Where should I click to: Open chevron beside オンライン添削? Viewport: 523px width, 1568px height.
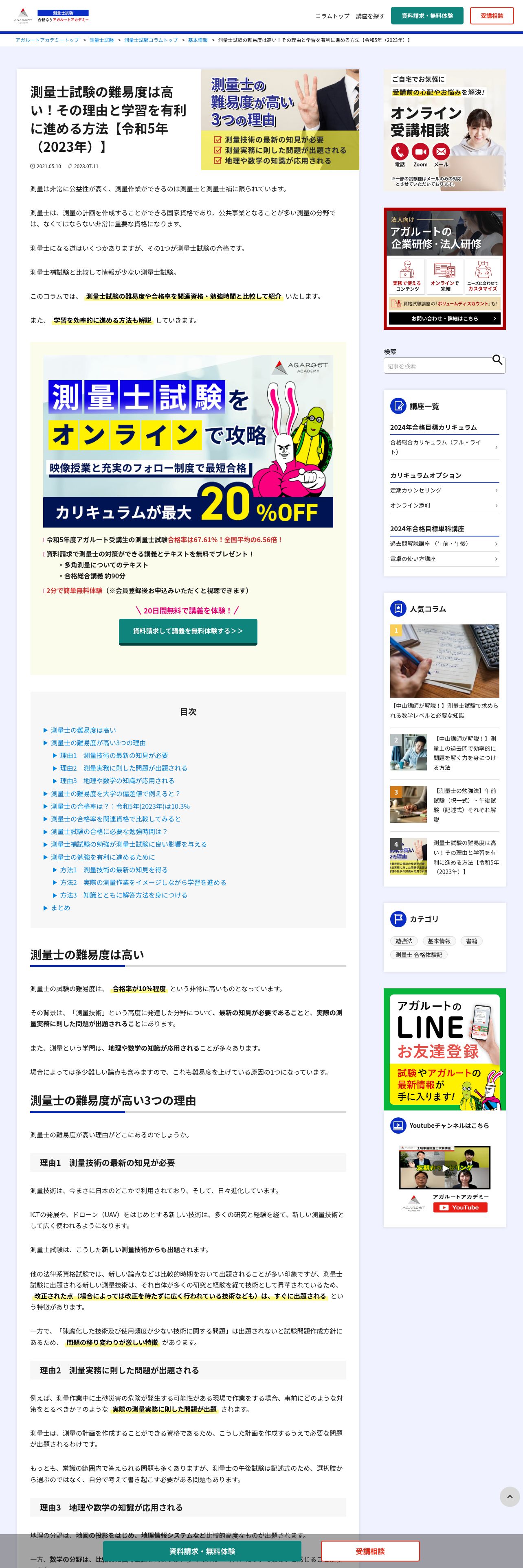coord(496,506)
